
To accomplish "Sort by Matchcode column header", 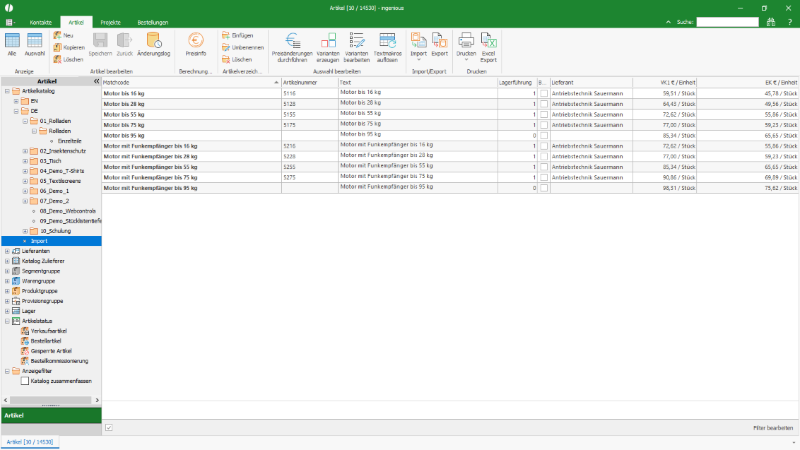I will coord(191,82).
